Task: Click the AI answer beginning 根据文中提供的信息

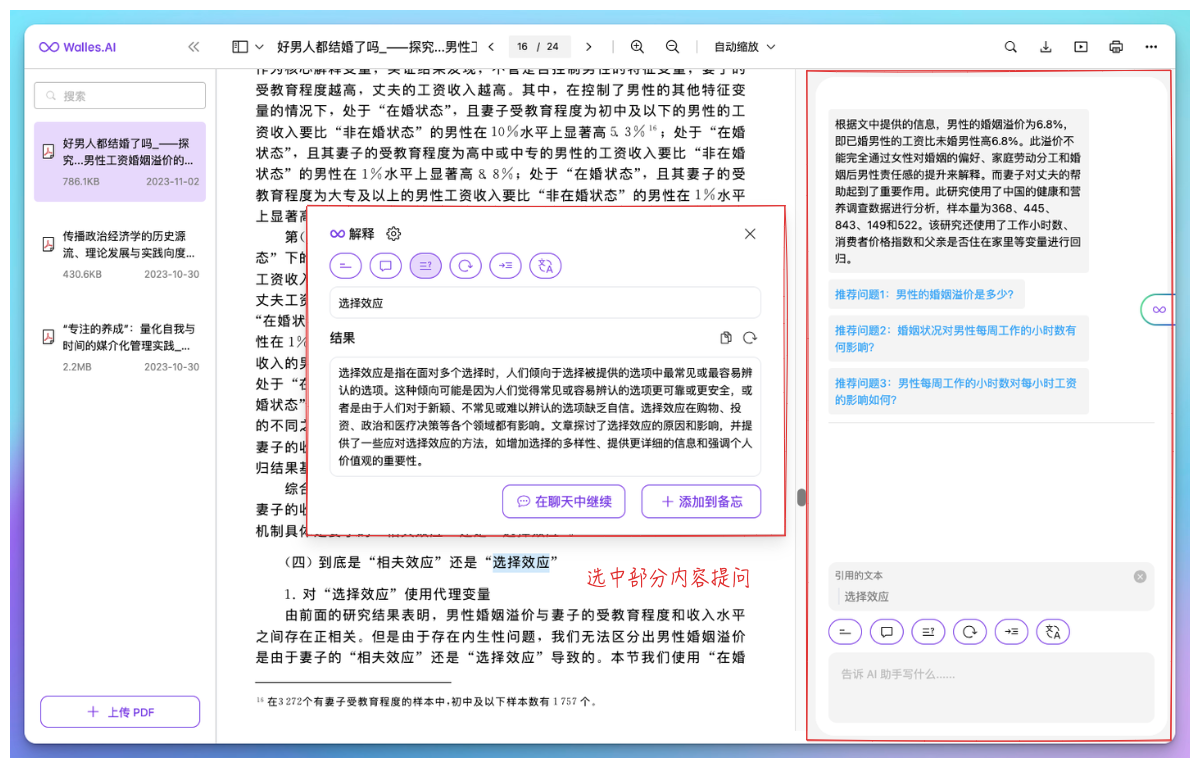Action: 958,191
